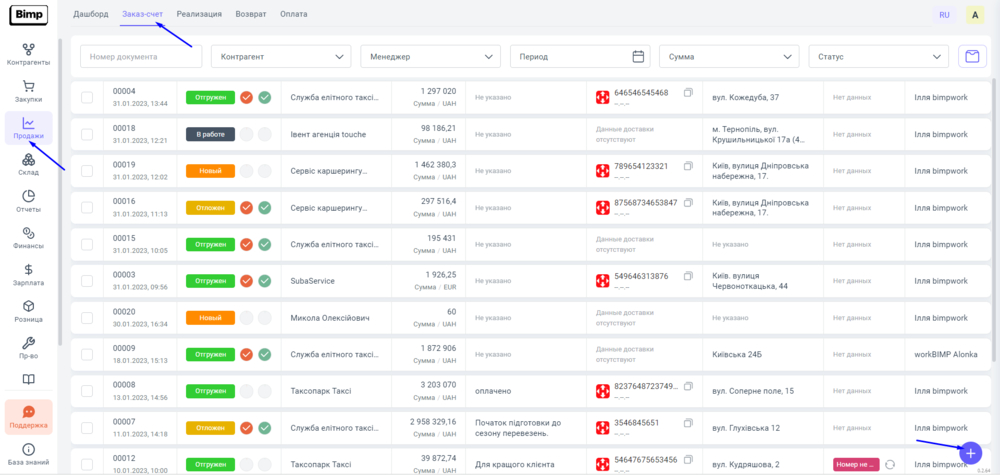Switch to the Реализация tab
Screen dimensions: 1000x475
click(199, 14)
